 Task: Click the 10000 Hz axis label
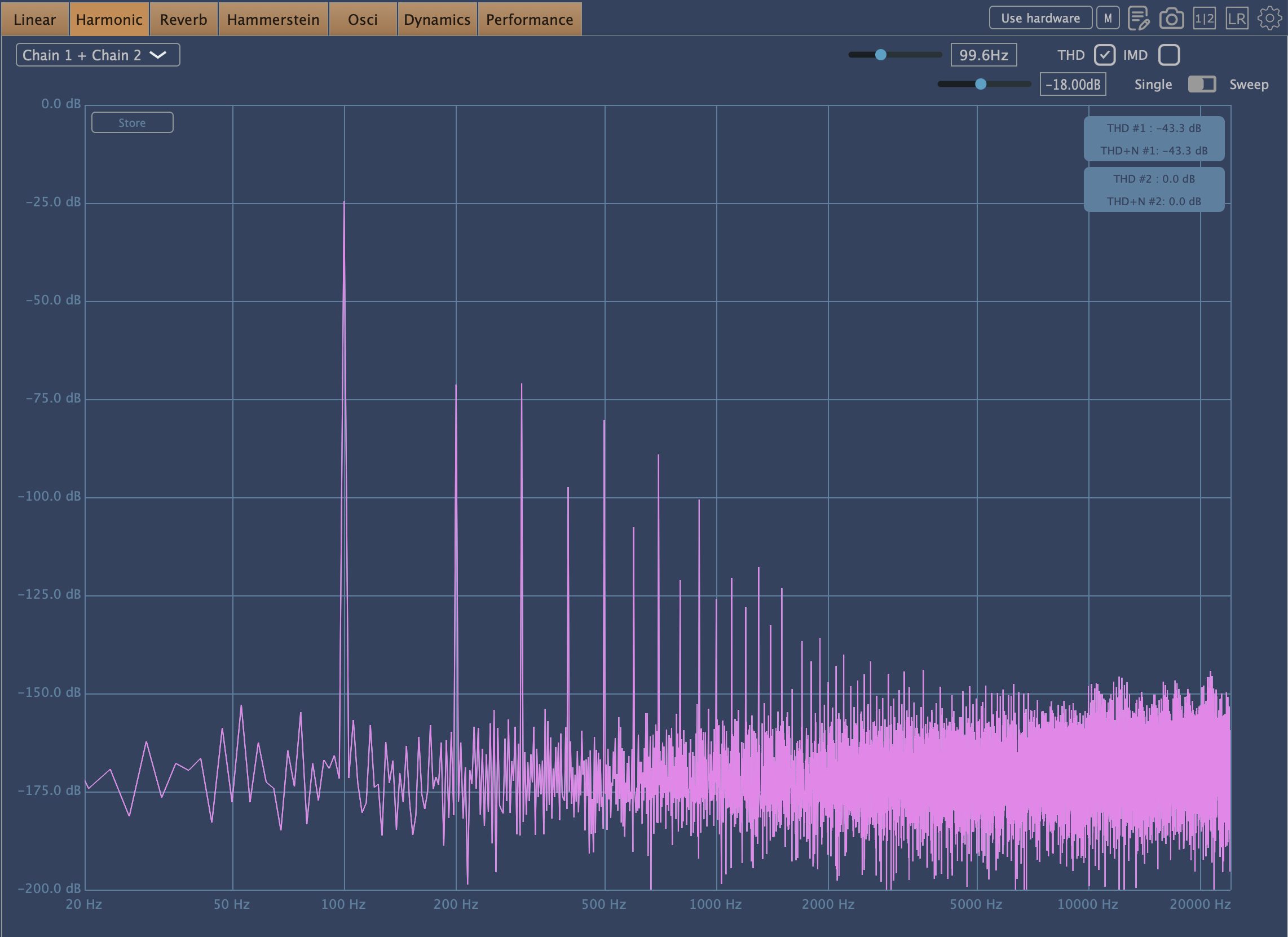tap(1088, 905)
